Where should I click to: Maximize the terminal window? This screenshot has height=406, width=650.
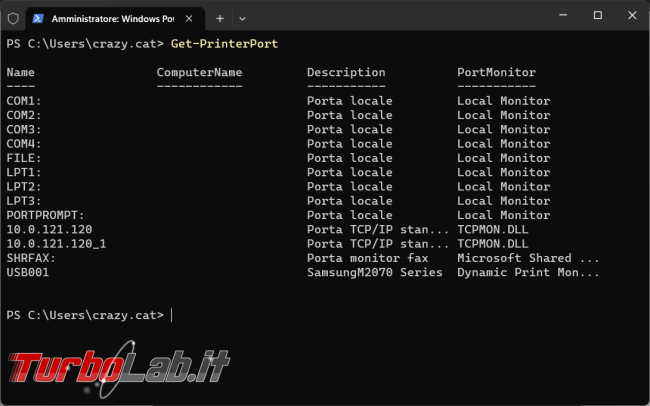(598, 15)
